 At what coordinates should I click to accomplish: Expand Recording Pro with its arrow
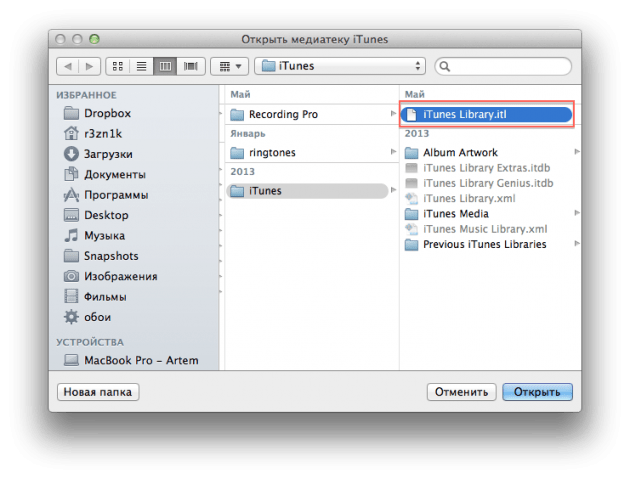click(393, 114)
